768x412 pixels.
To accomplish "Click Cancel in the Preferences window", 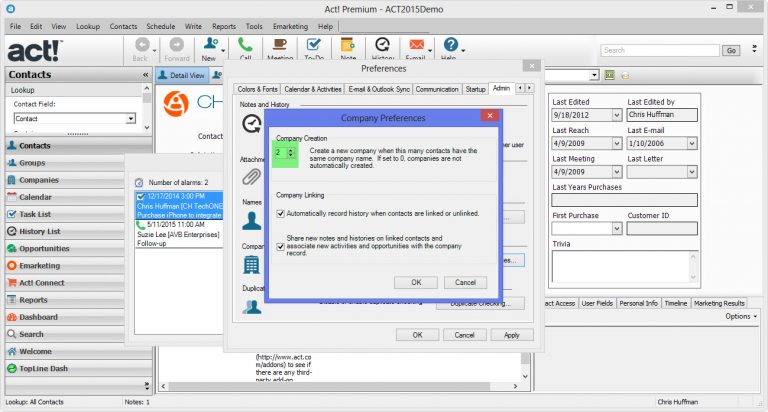I will 464,335.
